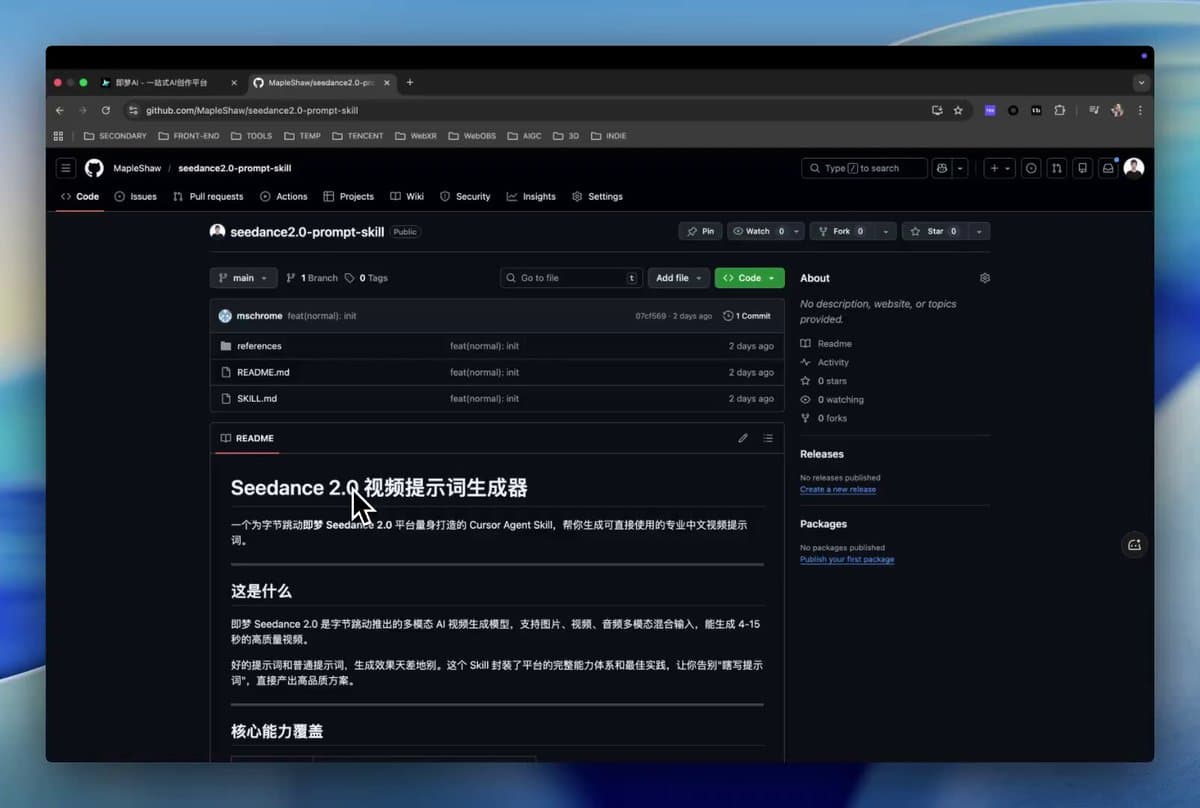Open the browser Extensions puzzle icon

coord(1060,110)
